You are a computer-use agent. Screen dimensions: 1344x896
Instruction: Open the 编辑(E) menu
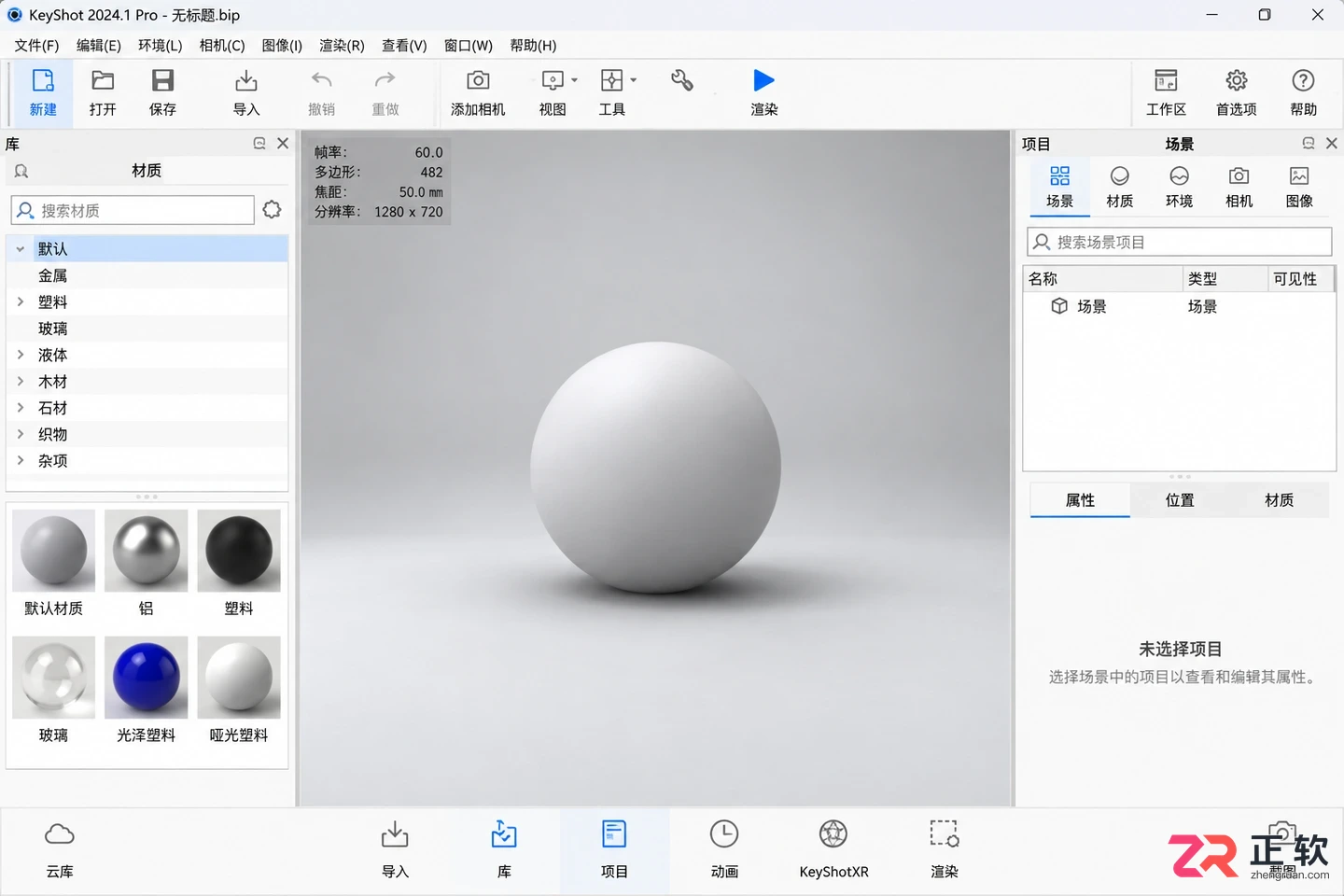(99, 45)
